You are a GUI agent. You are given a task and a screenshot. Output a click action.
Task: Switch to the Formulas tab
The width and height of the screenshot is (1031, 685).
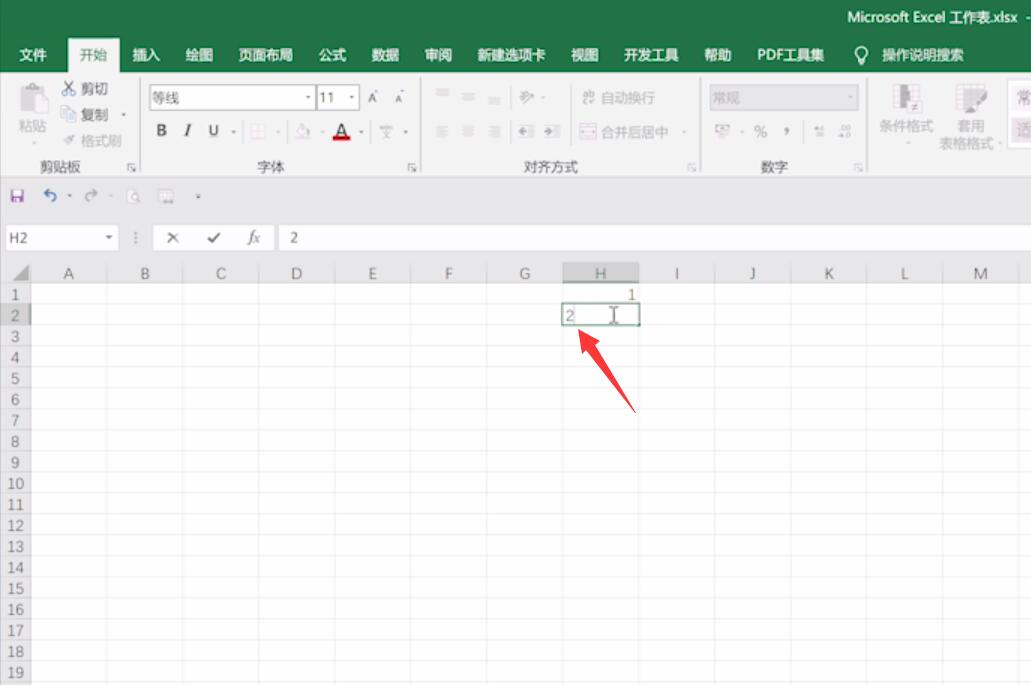pyautogui.click(x=332, y=55)
